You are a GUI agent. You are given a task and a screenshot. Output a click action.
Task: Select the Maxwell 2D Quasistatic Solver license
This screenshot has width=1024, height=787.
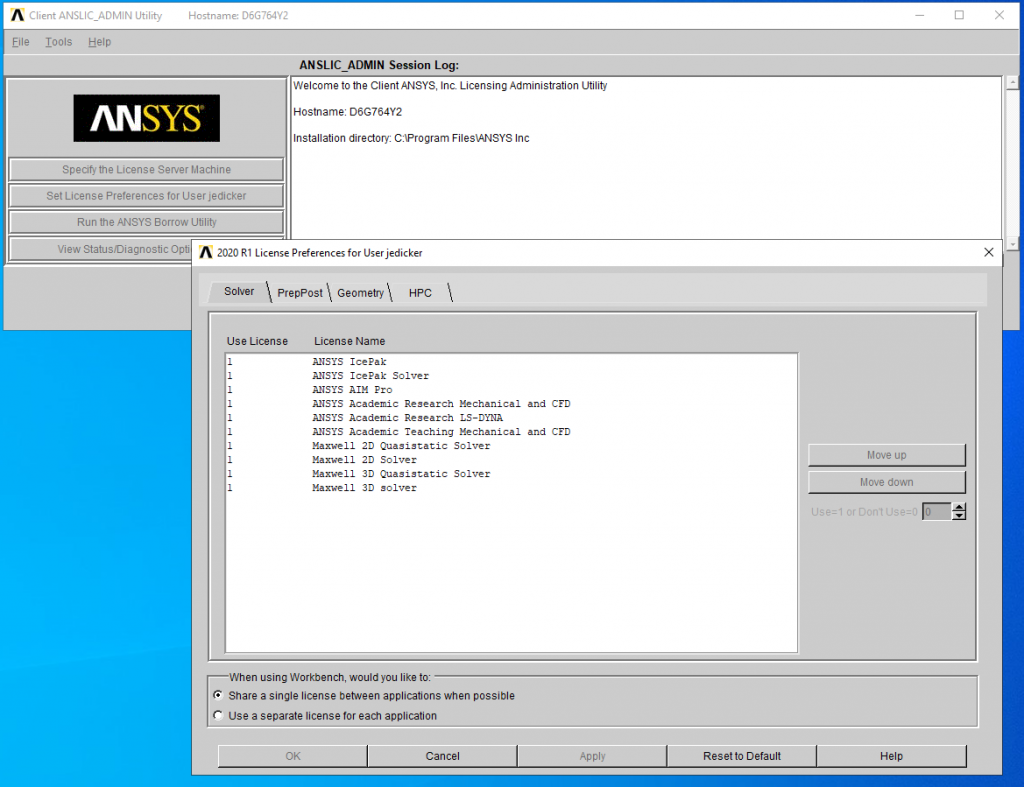pyautogui.click(x=511, y=445)
